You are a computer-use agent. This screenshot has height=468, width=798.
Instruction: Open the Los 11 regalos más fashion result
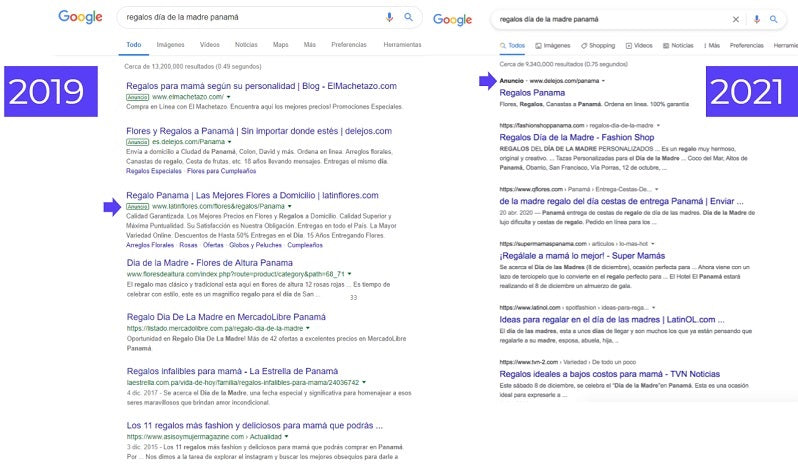coord(254,425)
